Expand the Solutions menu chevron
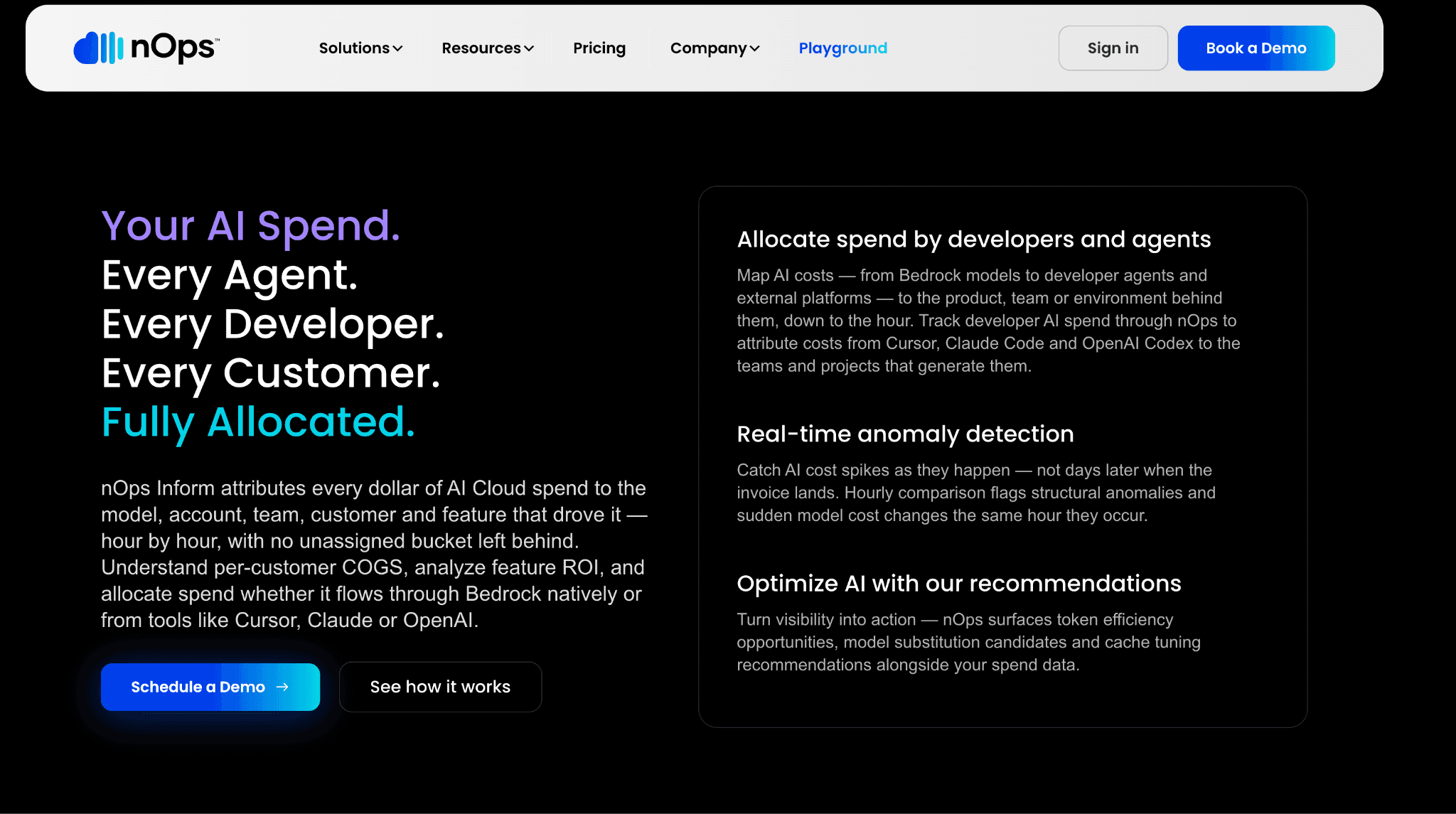Image resolution: width=1456 pixels, height=814 pixels. pos(397,48)
